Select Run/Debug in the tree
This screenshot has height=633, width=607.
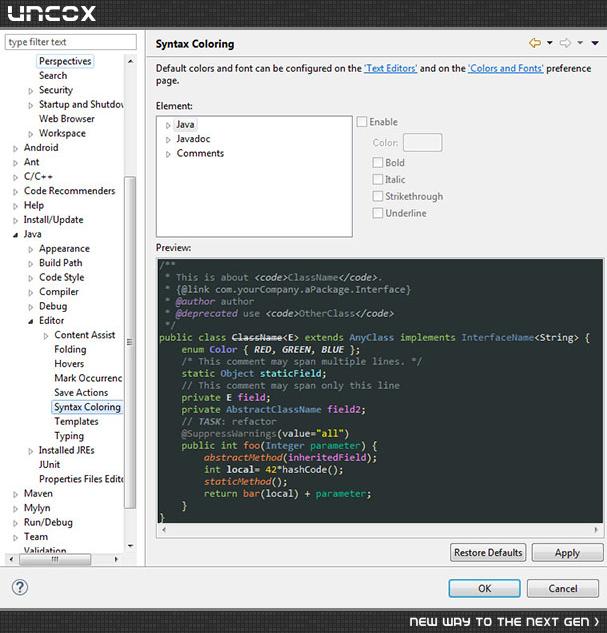pyautogui.click(x=48, y=522)
